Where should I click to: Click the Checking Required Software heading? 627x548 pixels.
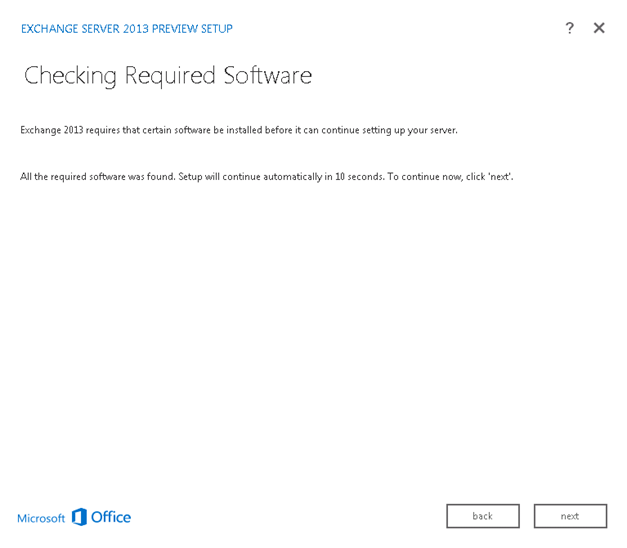[168, 76]
